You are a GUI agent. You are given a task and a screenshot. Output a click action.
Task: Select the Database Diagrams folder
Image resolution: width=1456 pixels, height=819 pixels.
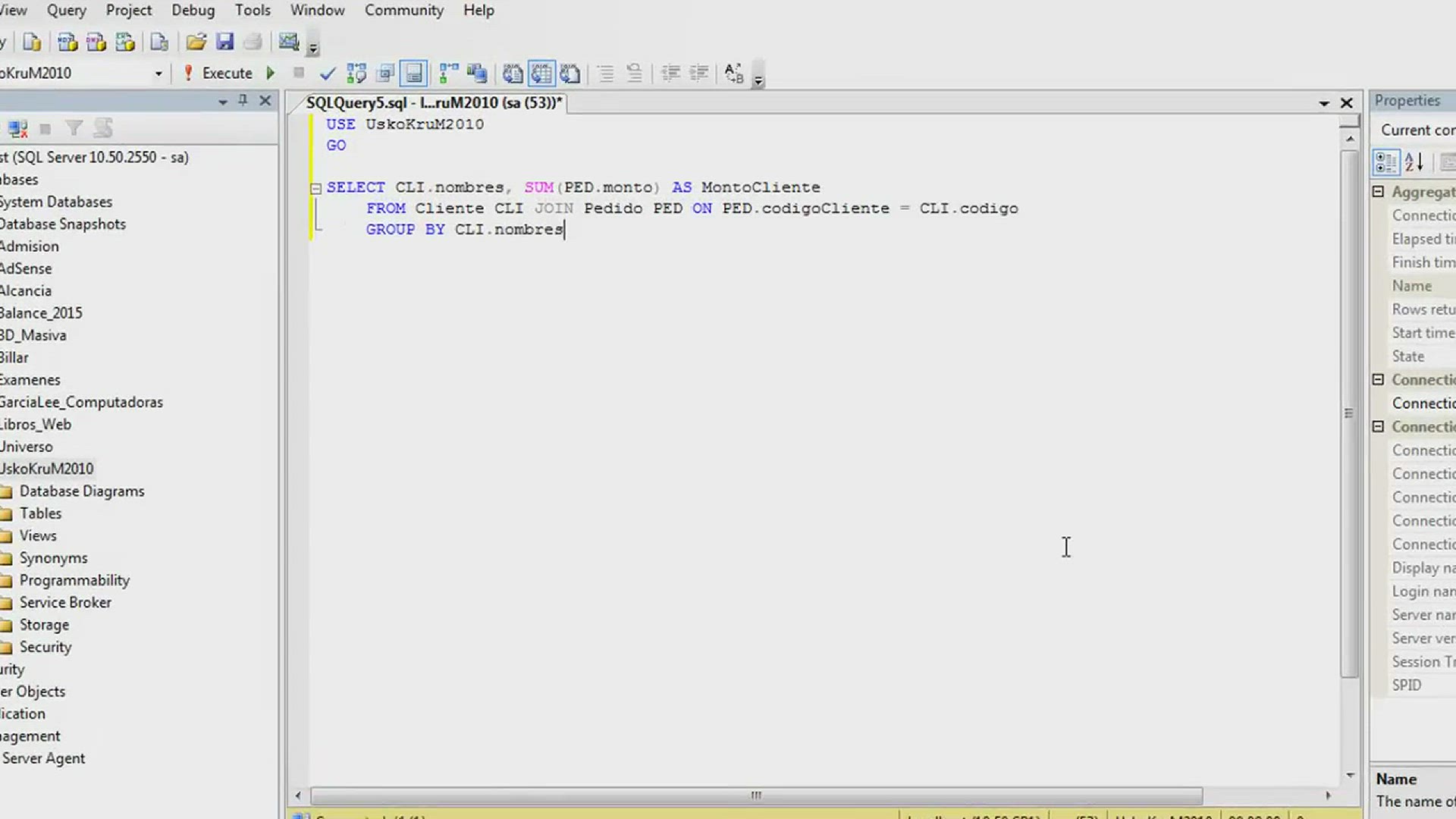point(81,491)
